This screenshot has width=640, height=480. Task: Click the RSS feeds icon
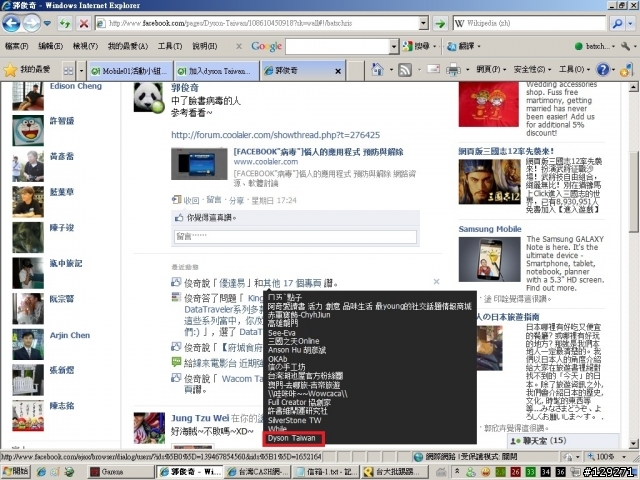tap(404, 70)
